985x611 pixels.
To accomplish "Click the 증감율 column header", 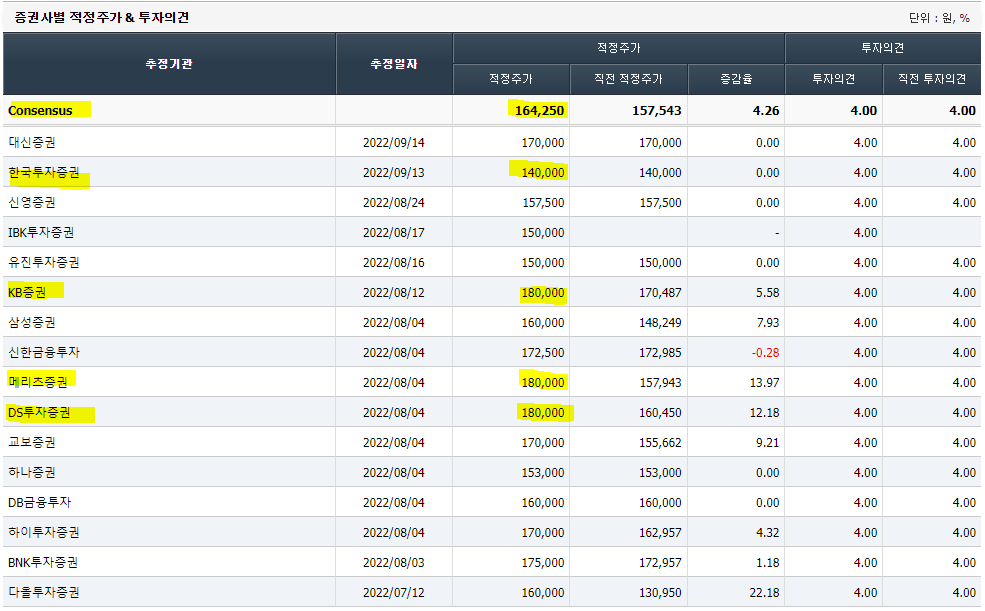I will click(736, 79).
